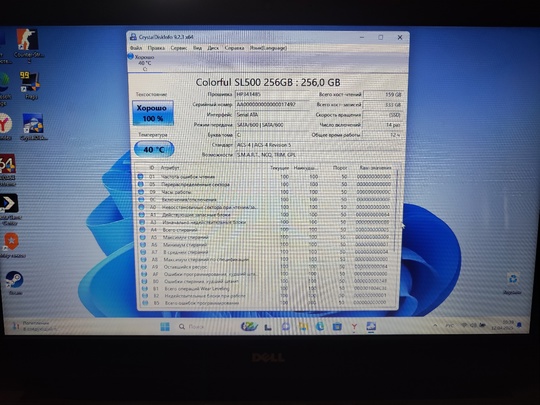This screenshot has height=405, width=540.
Task: Select the C: drive Хорошо 40 °C tab
Action: tap(142, 63)
